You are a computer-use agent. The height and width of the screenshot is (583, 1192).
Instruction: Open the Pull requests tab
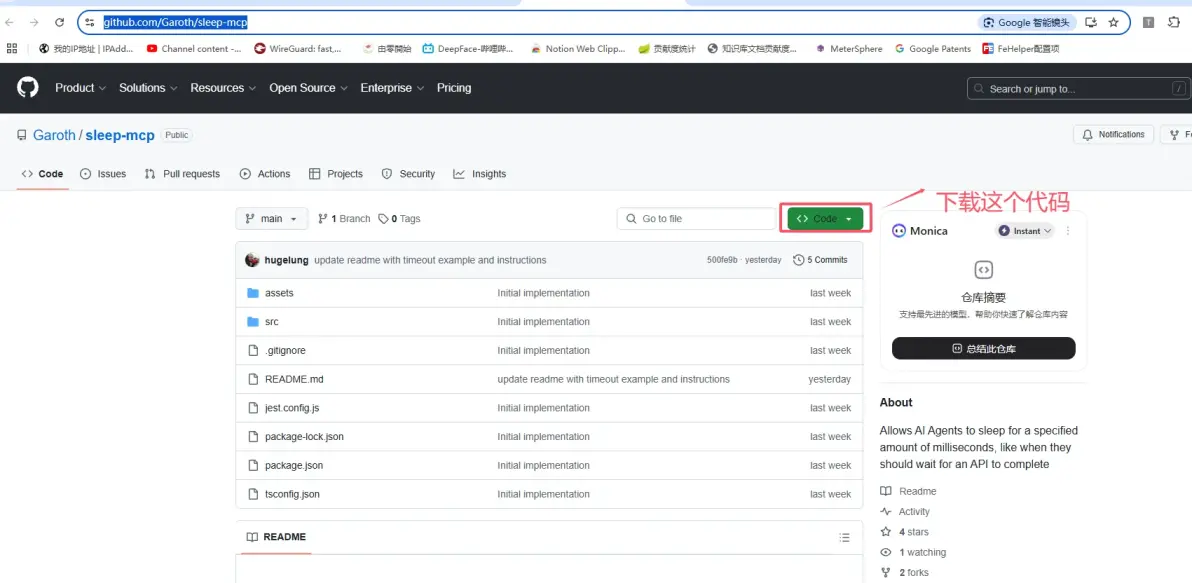182,174
